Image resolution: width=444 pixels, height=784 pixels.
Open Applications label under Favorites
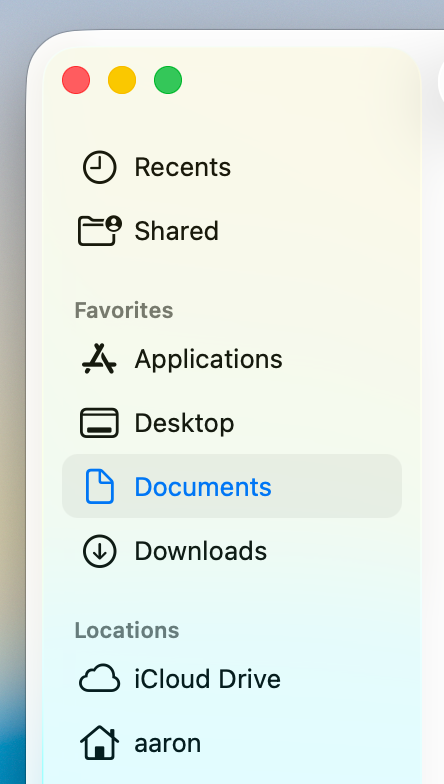click(x=208, y=359)
